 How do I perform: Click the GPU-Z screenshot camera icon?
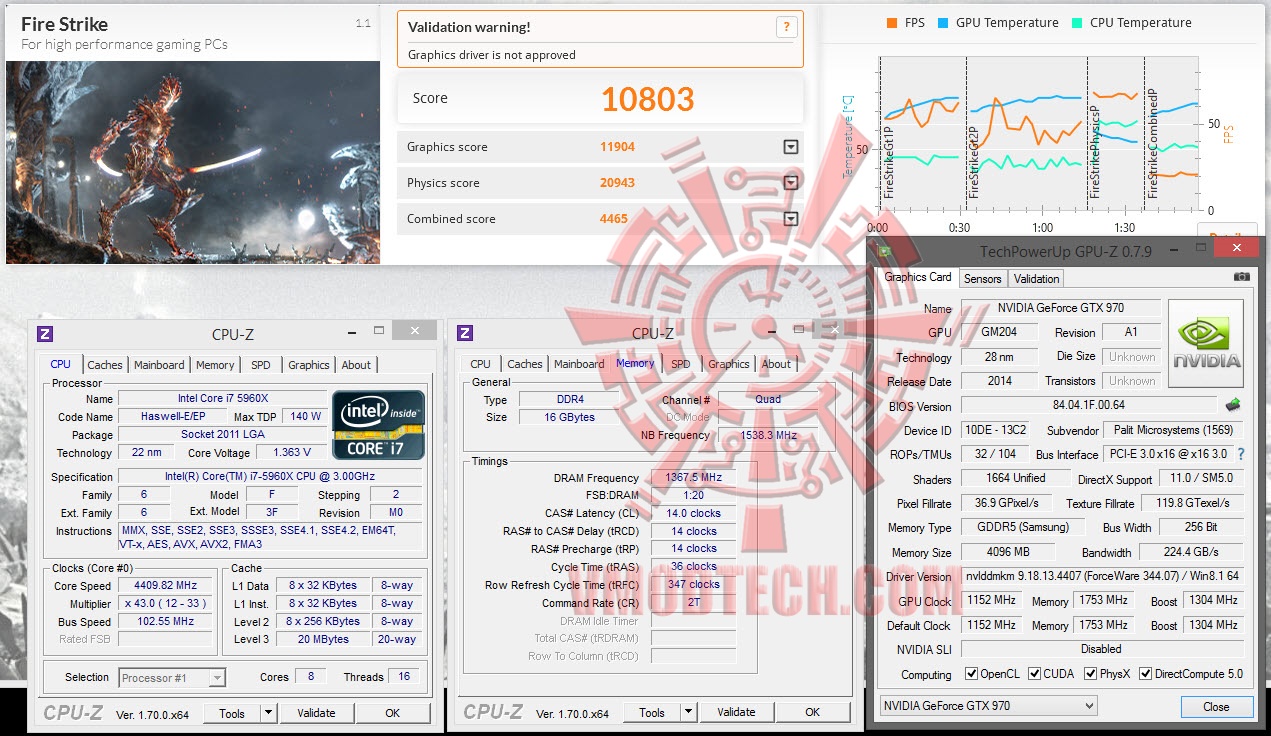point(1241,277)
